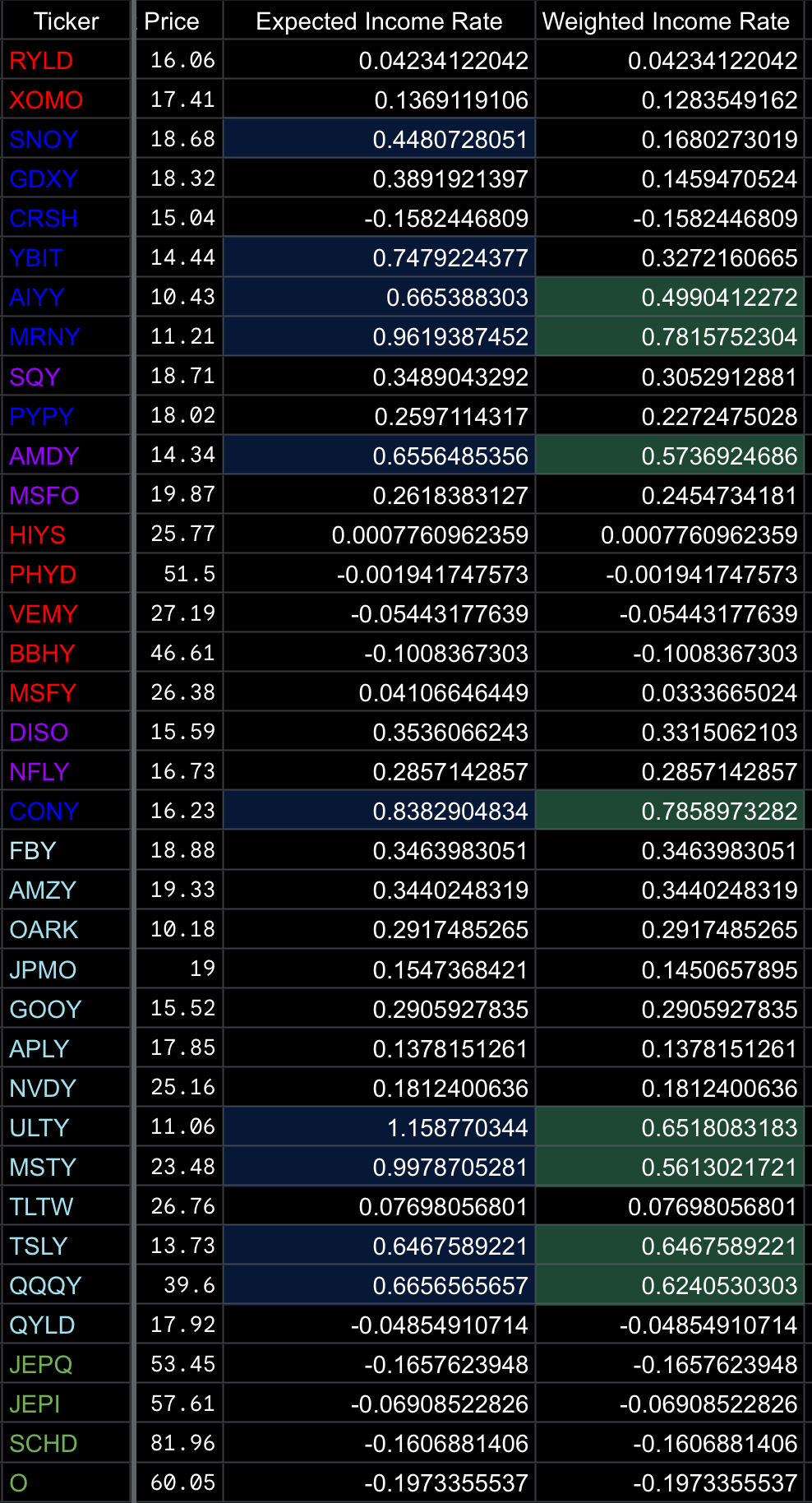
Task: Select expected rate 0.4480728051 for SNOY
Action: point(379,139)
